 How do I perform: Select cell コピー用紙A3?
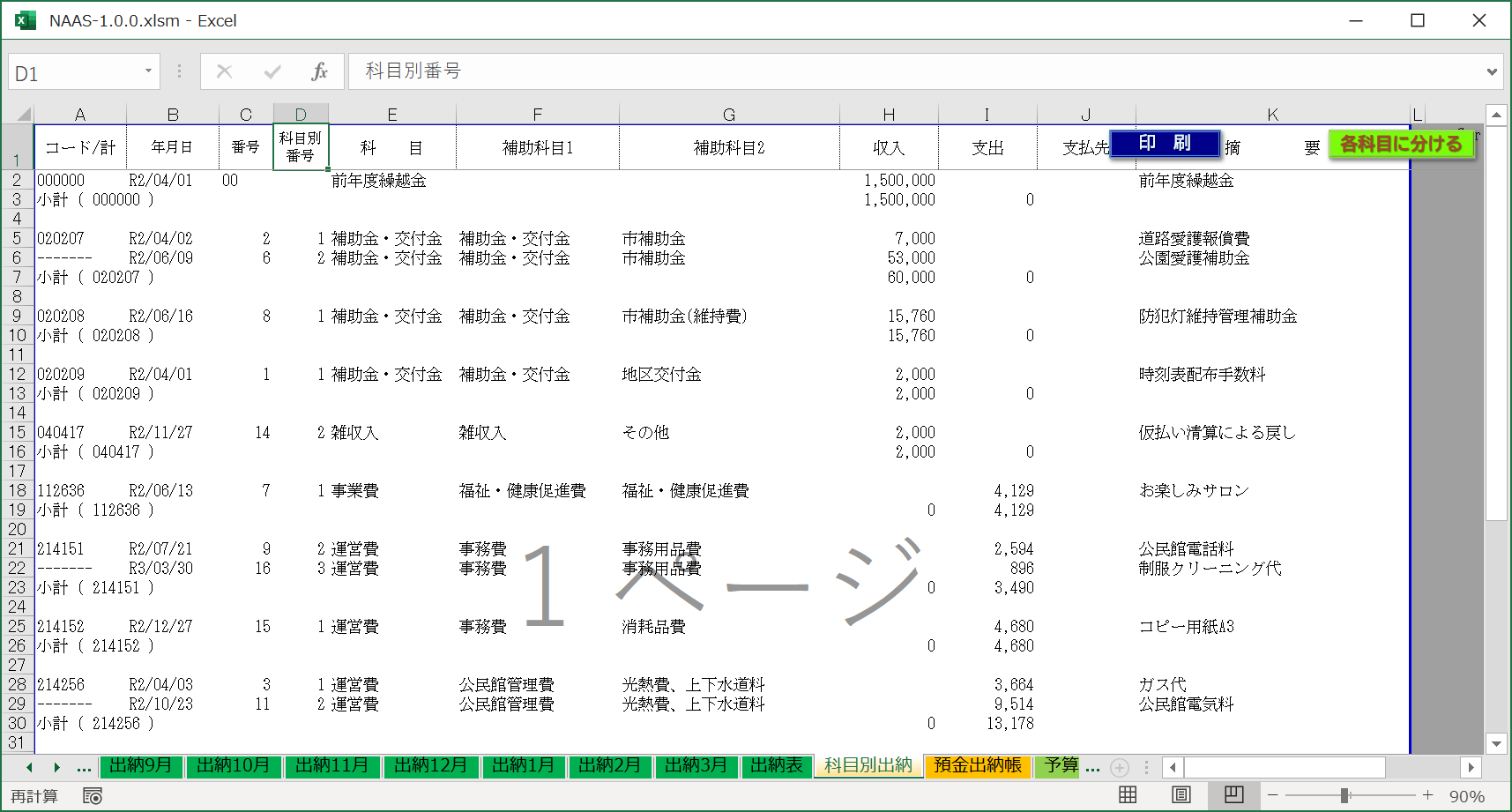click(1272, 626)
